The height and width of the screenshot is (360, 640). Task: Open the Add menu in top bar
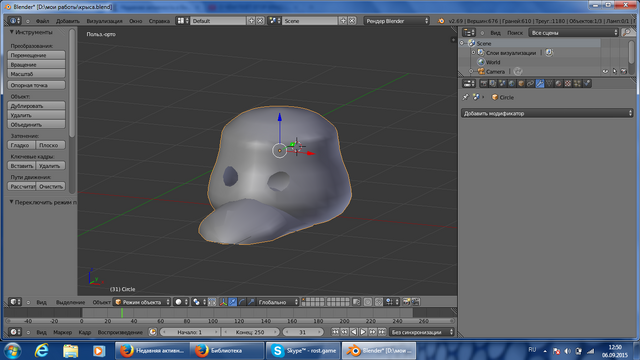tap(68, 20)
